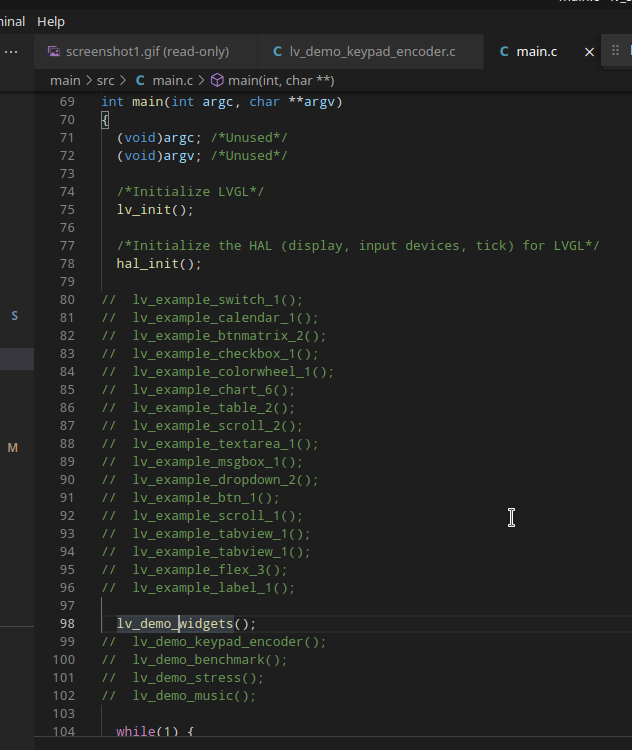Switch to lv_demo_keypad_encoder.c tab
The image size is (632, 750).
(371, 52)
